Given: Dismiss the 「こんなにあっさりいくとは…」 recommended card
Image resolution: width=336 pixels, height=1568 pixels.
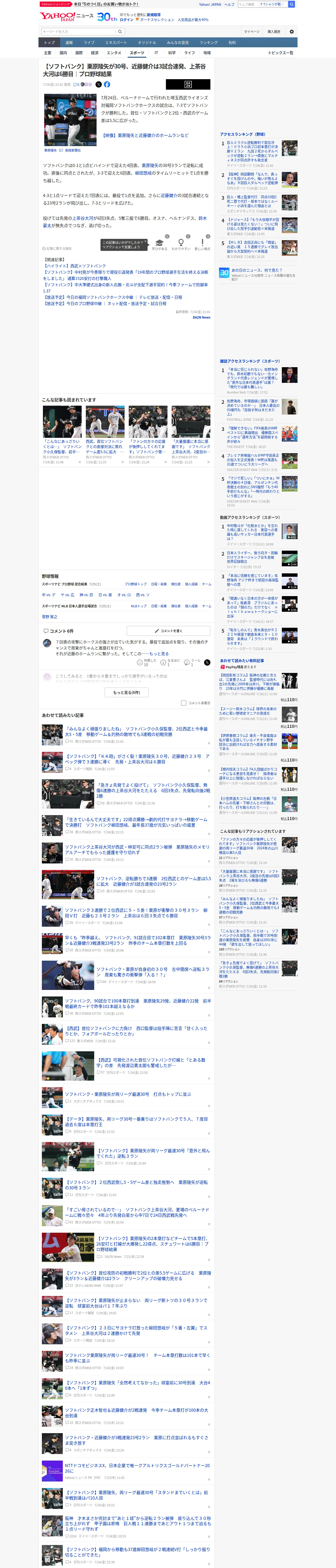Looking at the screenshot, I should [80, 462].
